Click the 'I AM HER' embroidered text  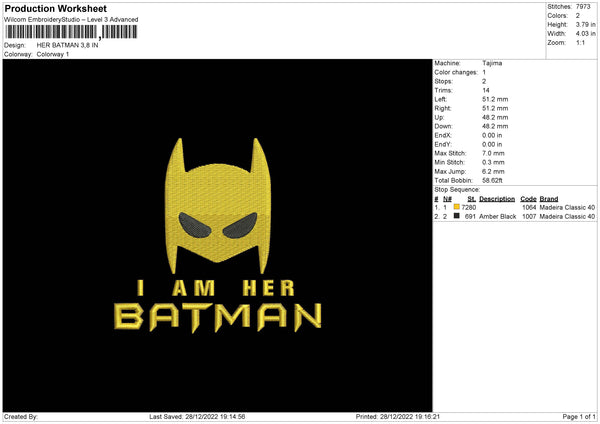tap(216, 289)
